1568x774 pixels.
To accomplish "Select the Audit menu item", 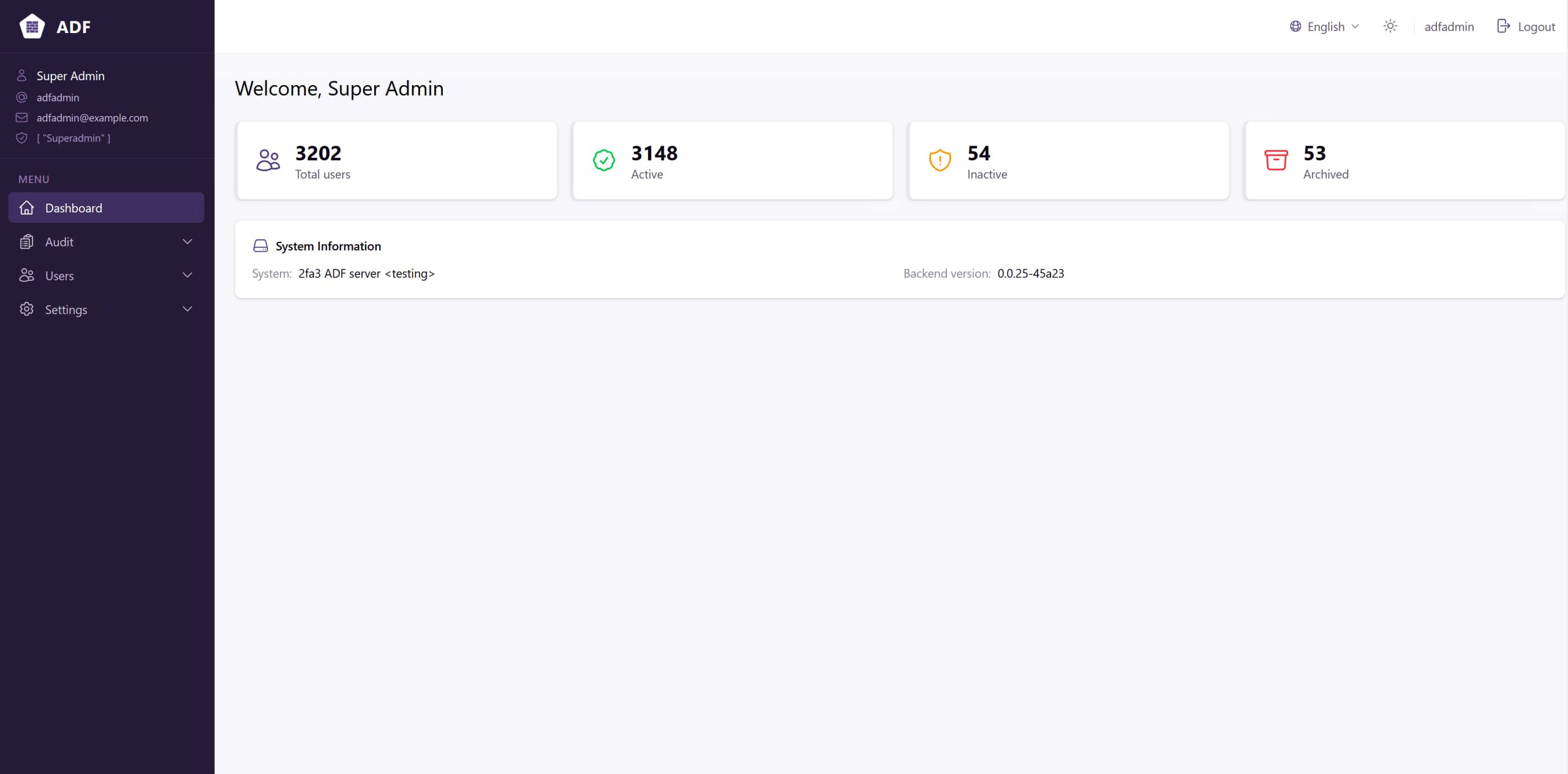I will (107, 242).
